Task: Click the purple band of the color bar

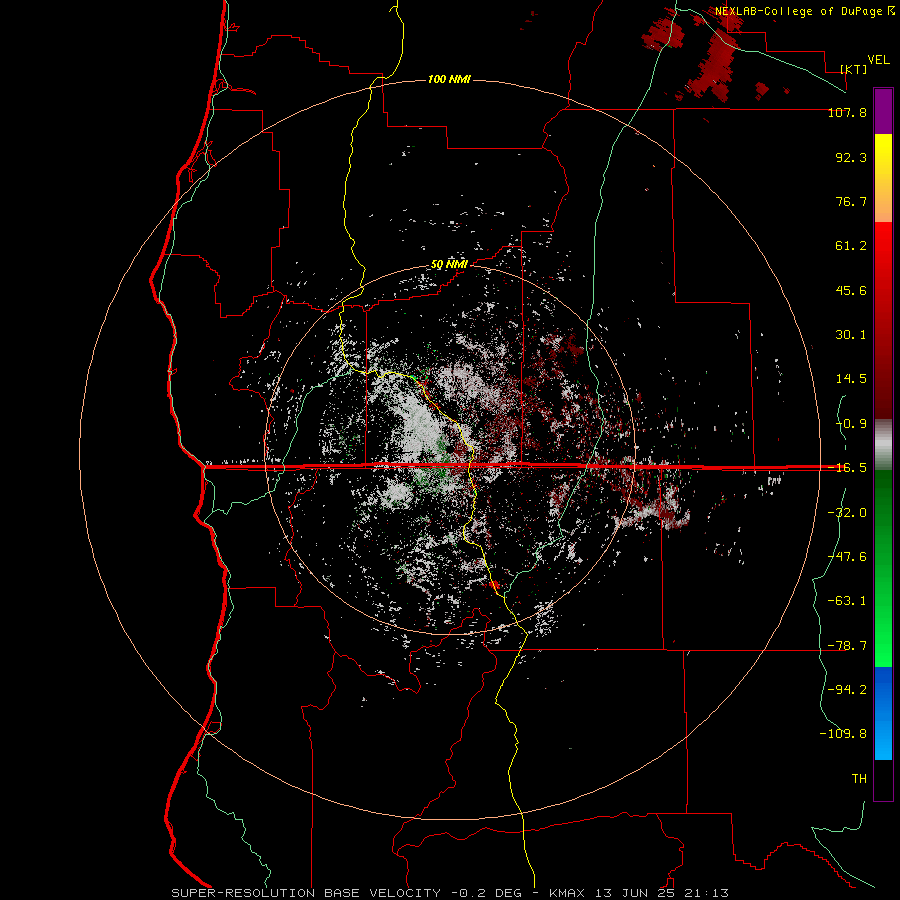Action: 883,111
